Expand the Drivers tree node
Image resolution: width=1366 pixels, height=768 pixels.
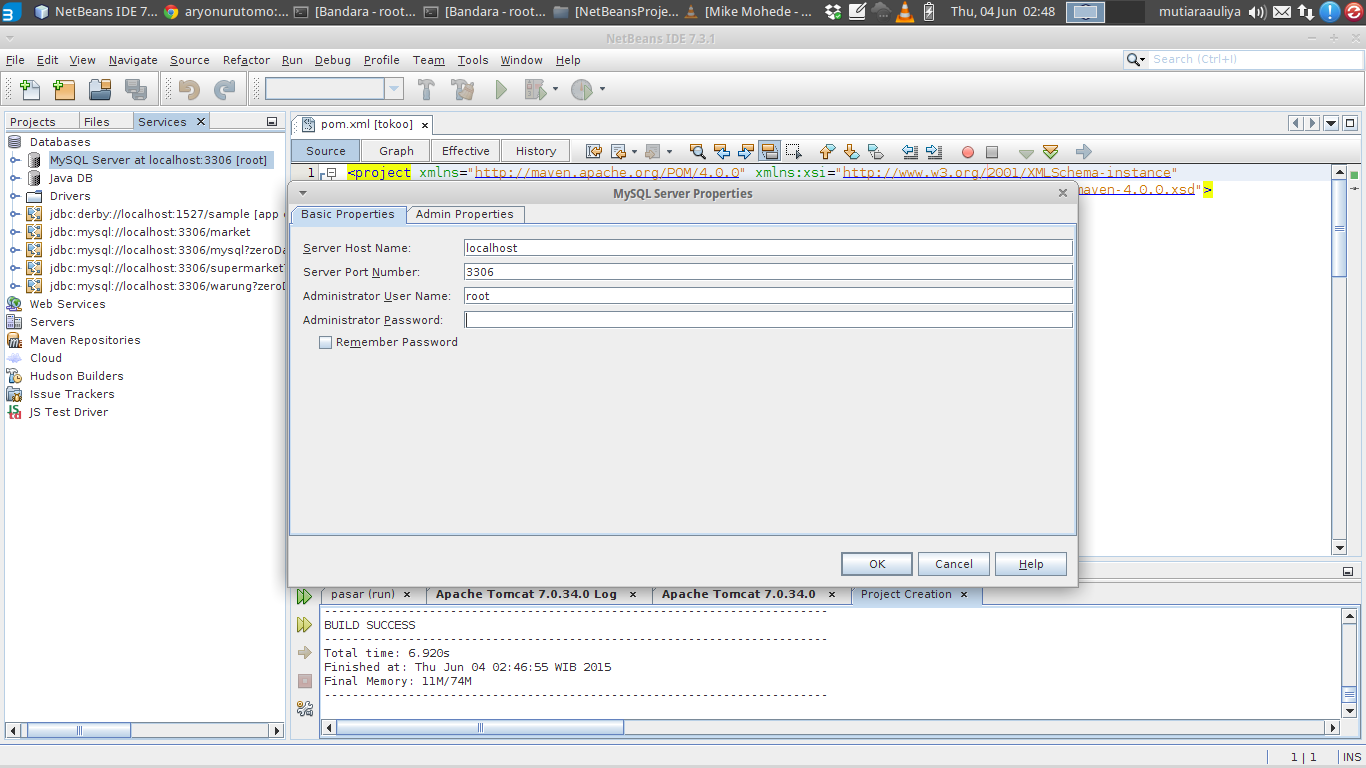[15, 196]
